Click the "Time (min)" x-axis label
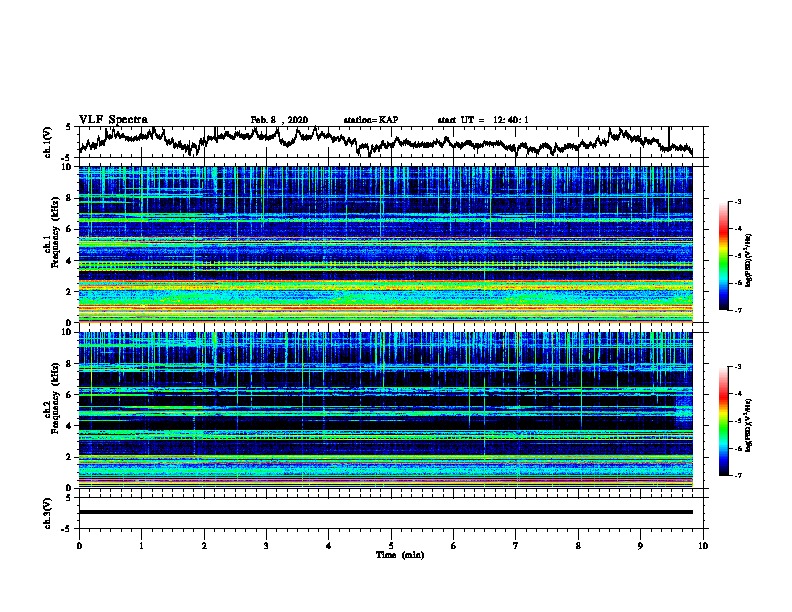Screen dimensions: 792x612 (x=400, y=555)
